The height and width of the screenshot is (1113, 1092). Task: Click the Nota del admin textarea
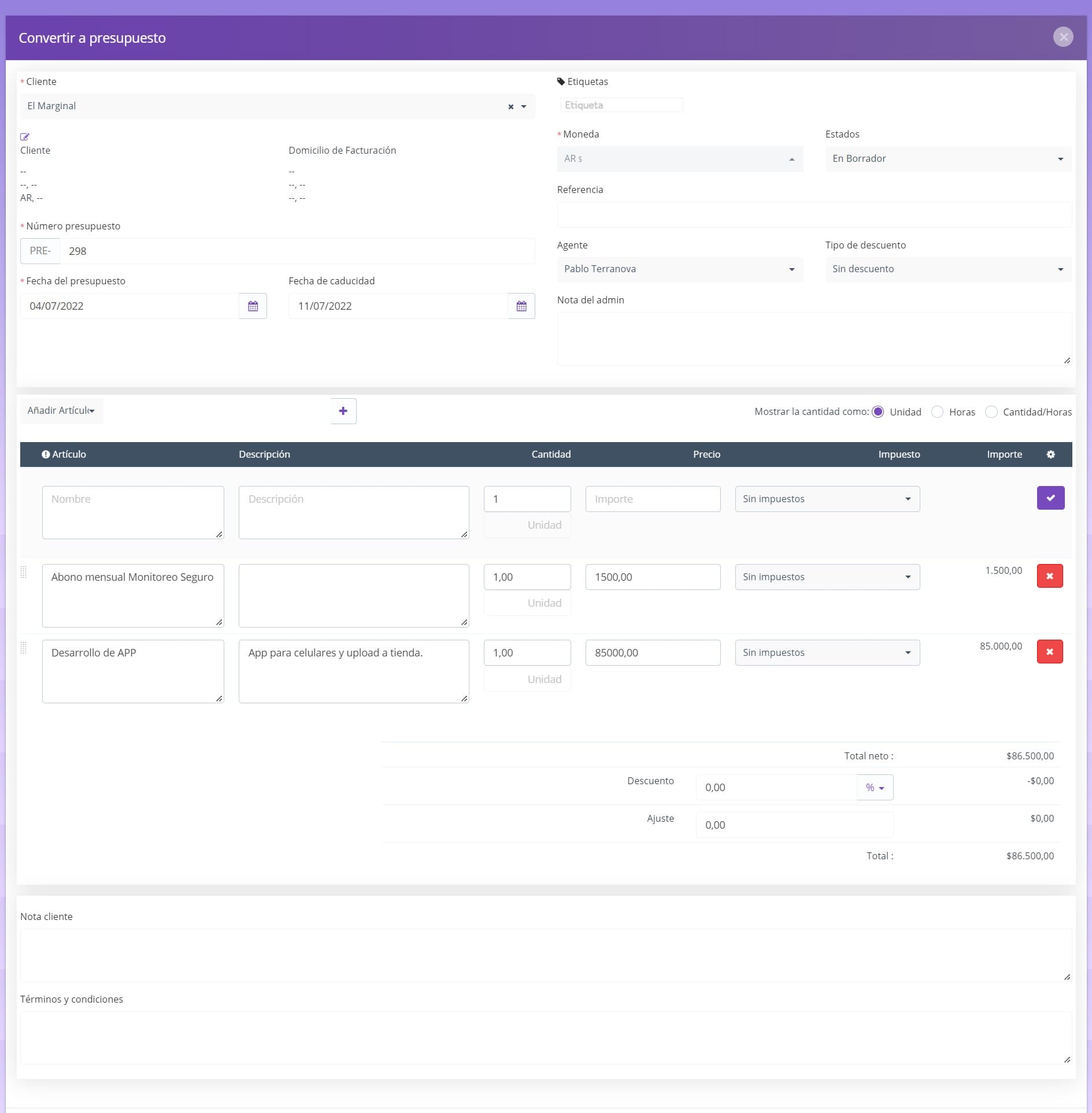point(814,339)
